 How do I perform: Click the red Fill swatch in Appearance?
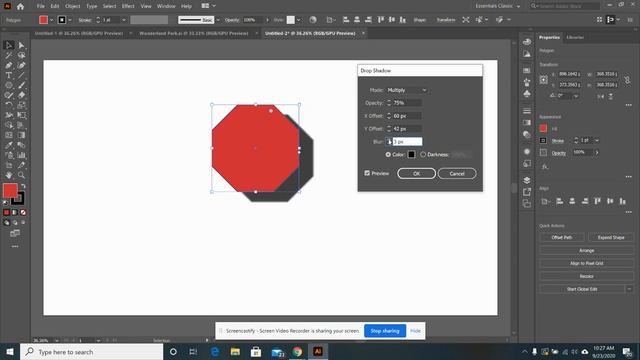[x=543, y=128]
